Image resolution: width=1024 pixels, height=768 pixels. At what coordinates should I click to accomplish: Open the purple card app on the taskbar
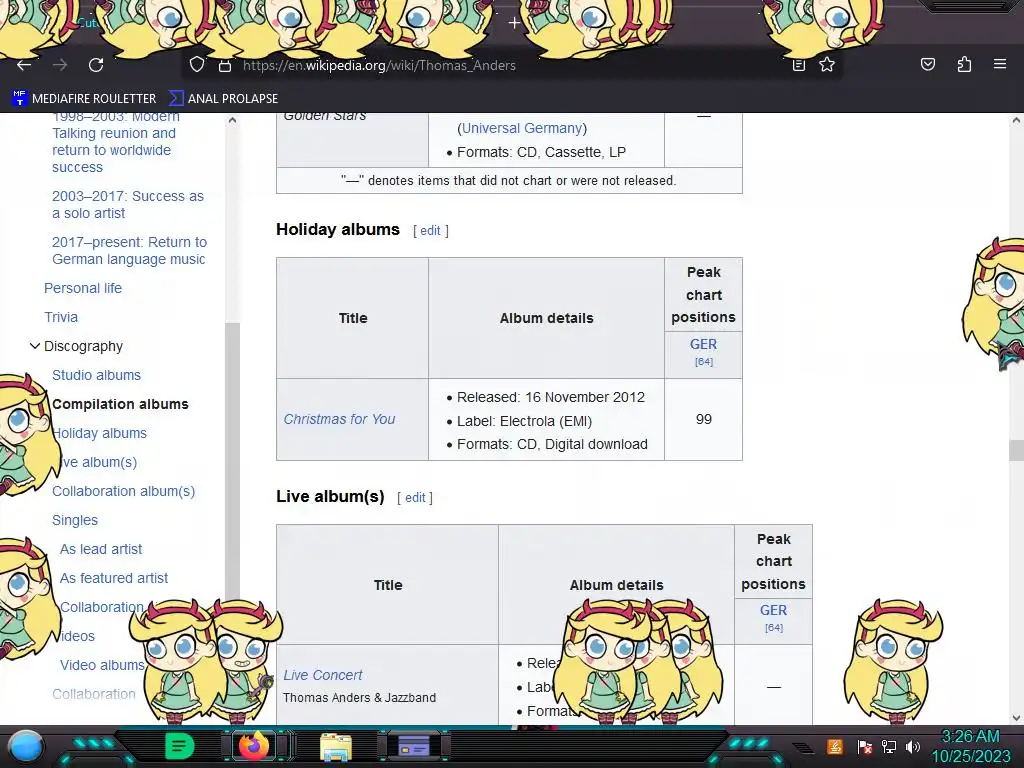coord(413,746)
